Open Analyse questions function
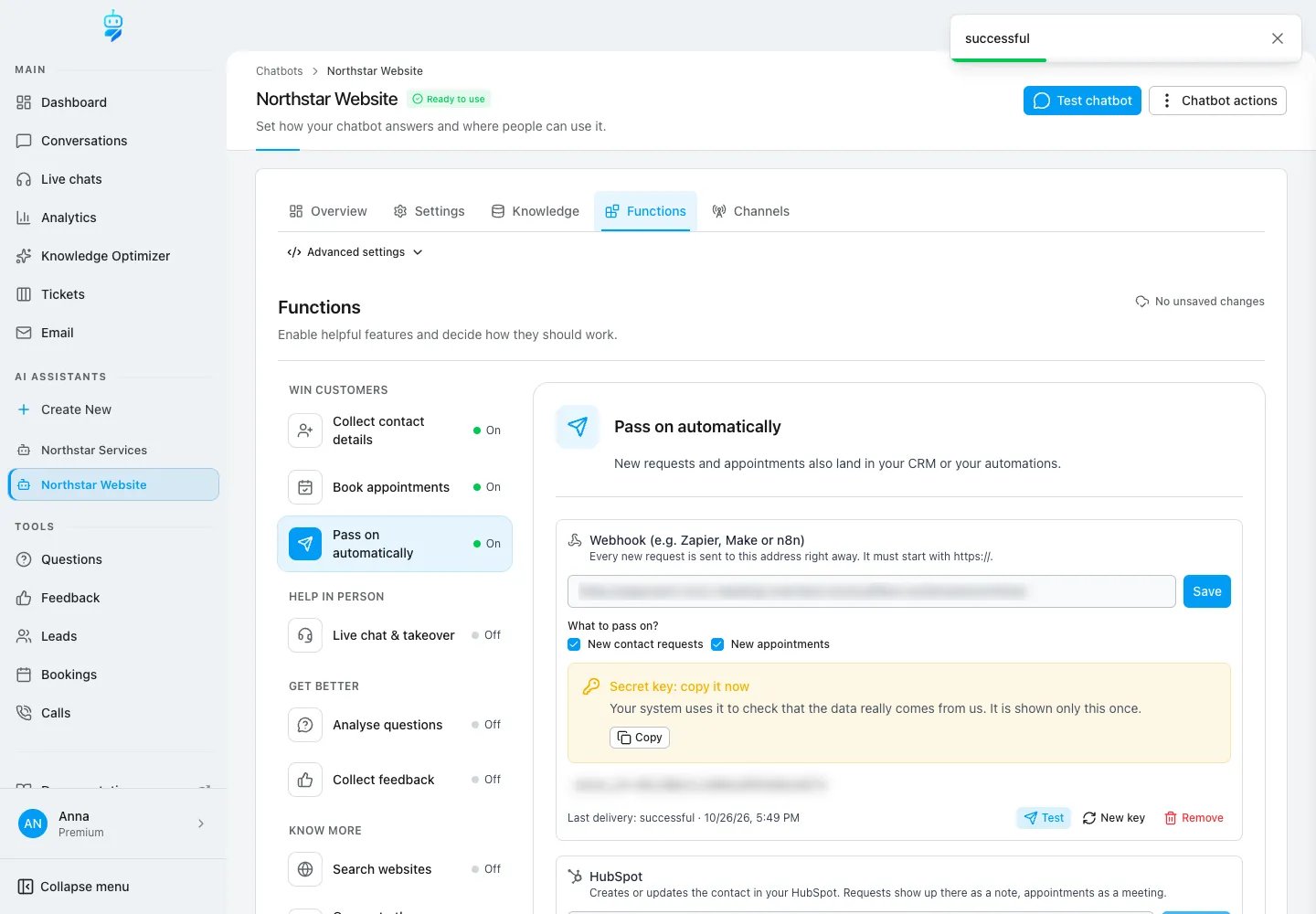The height and width of the screenshot is (914, 1316). [395, 725]
